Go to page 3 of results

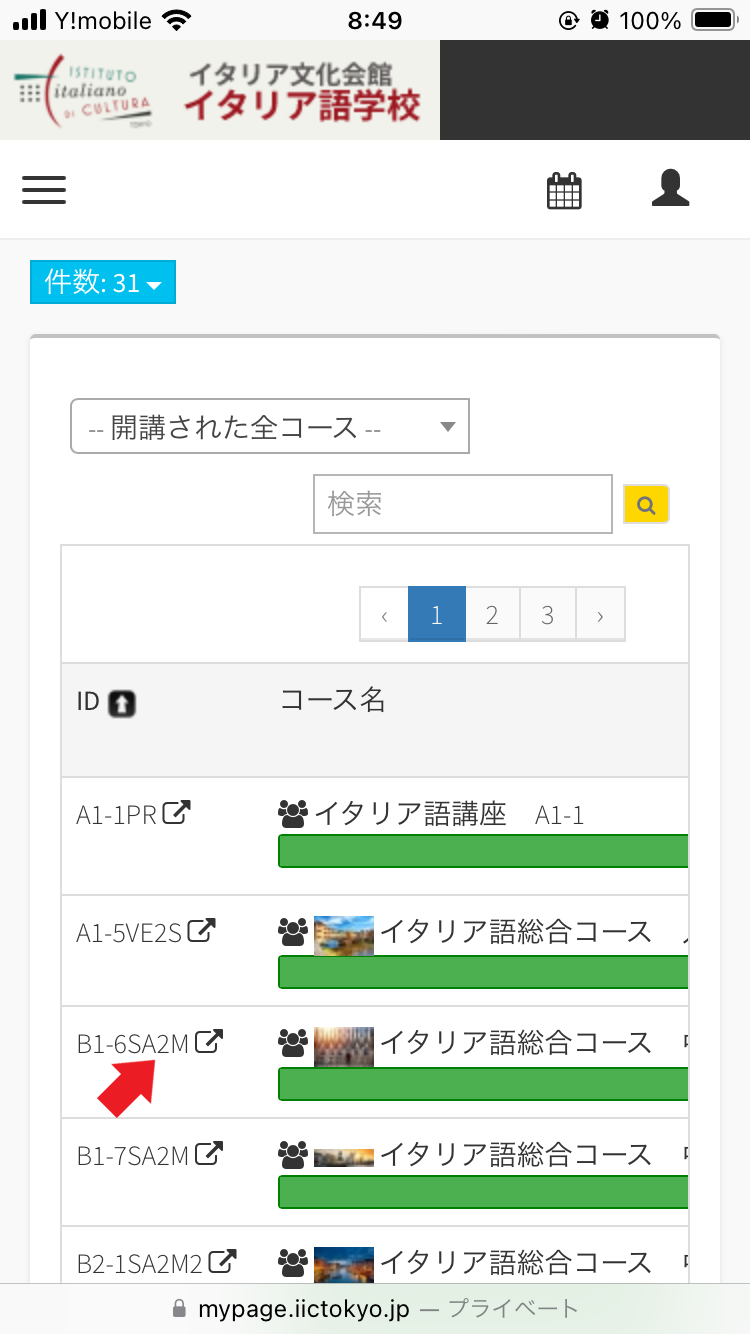[x=547, y=615]
